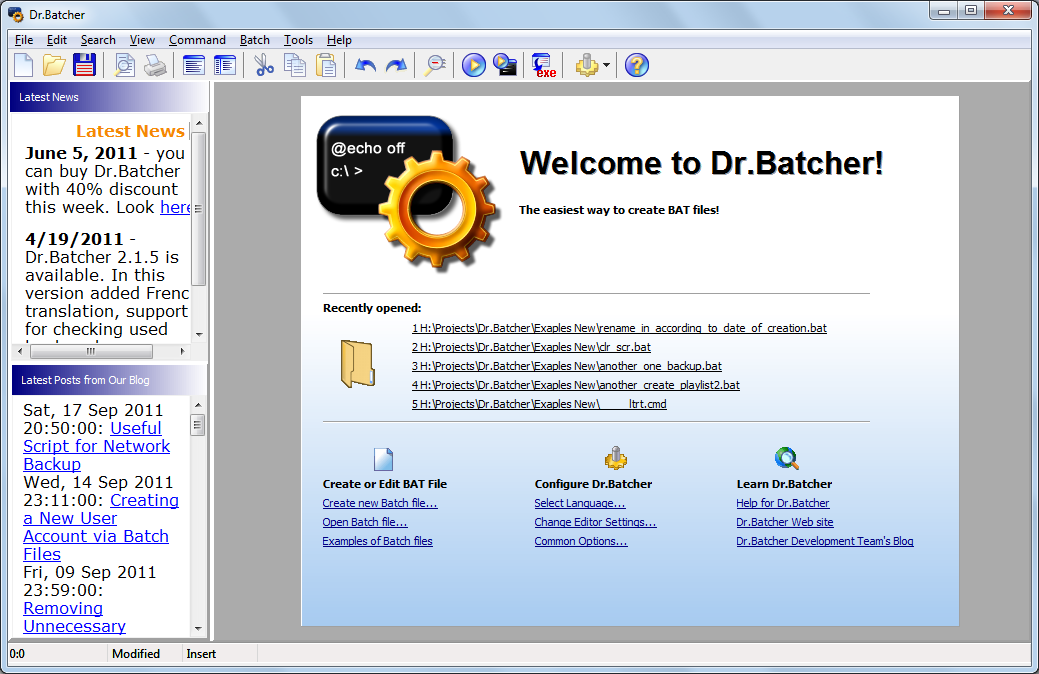Open the Tools menu
The image size is (1039, 674).
click(298, 40)
